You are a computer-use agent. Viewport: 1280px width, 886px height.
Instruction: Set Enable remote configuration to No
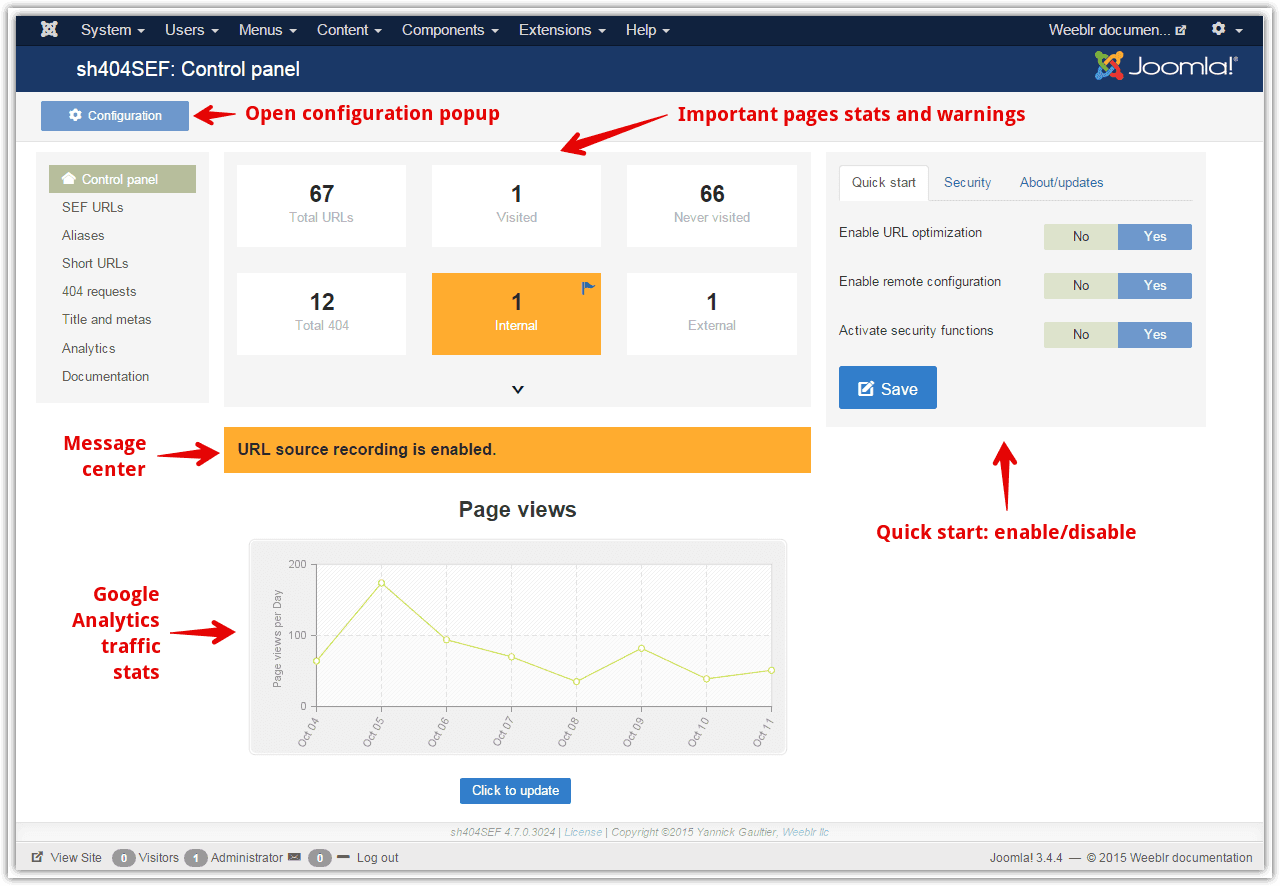[1081, 286]
